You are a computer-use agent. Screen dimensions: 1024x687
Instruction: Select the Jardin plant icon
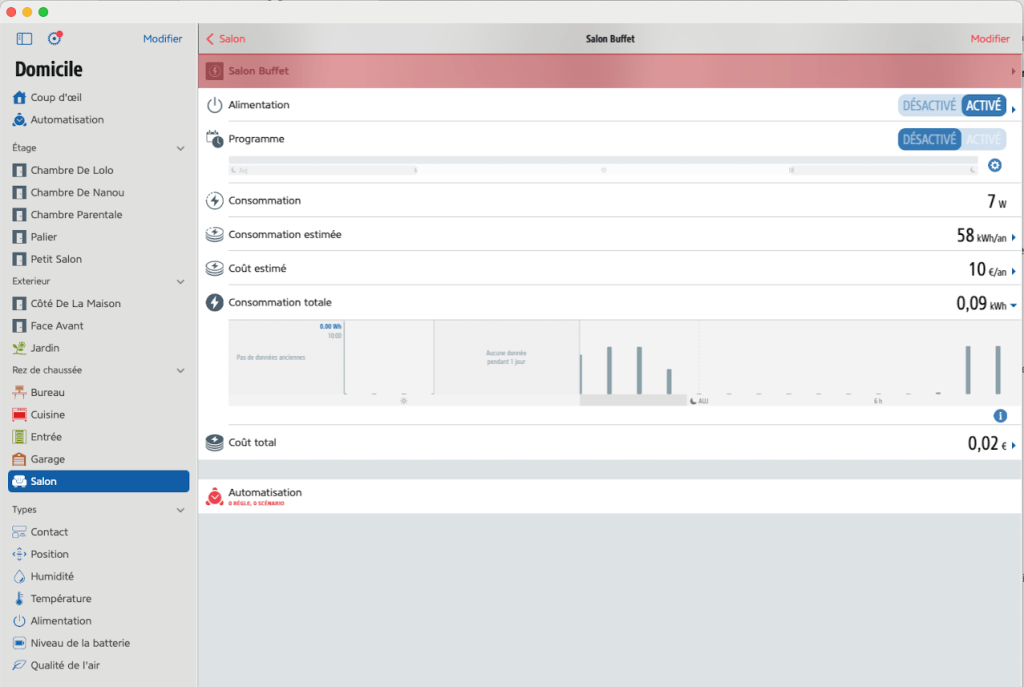pos(19,348)
